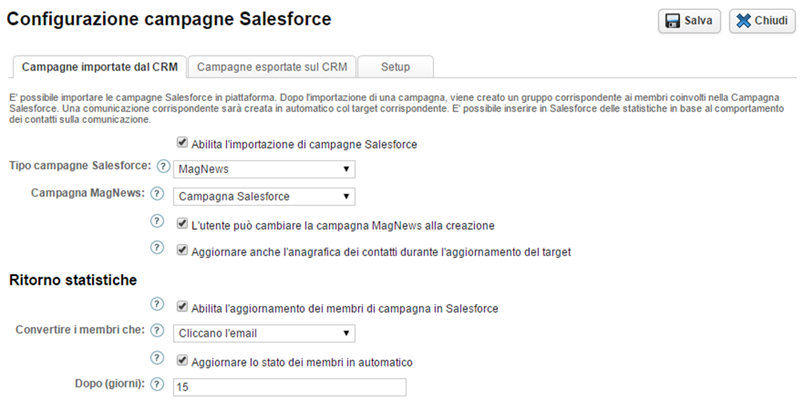
Task: Open the Convertire i membri che dropdown
Action: click(x=264, y=334)
